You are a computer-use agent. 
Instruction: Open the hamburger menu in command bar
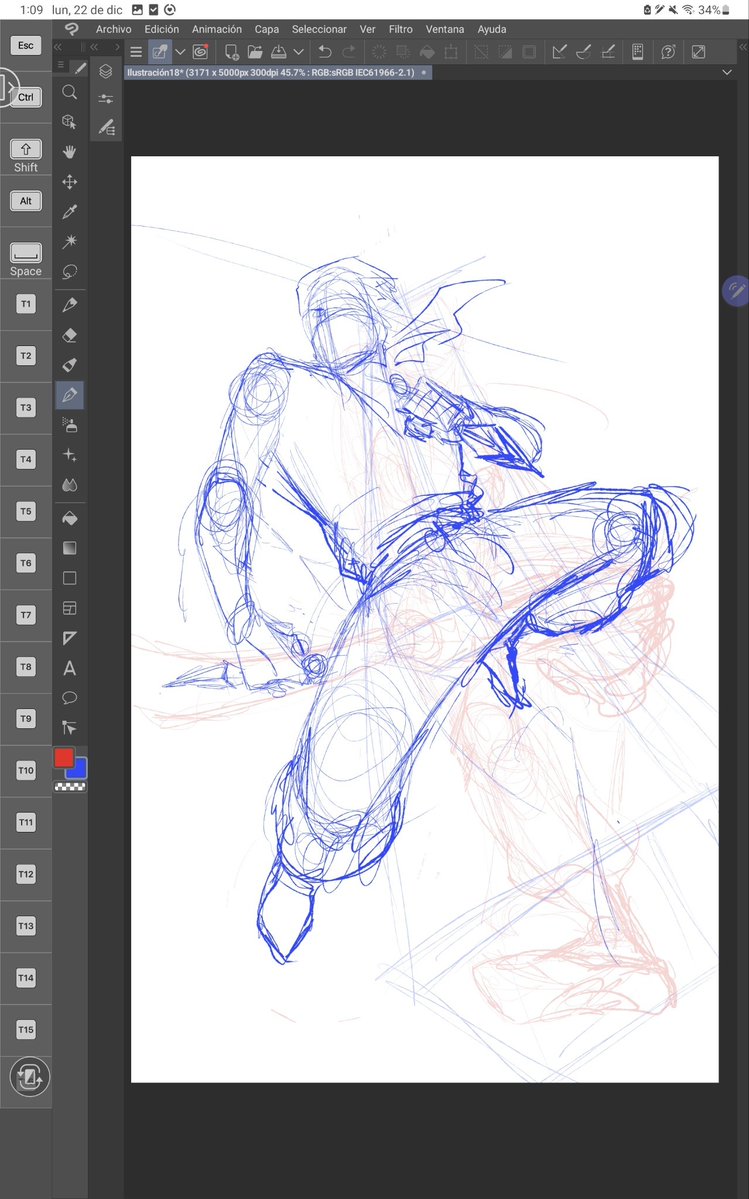[136, 52]
